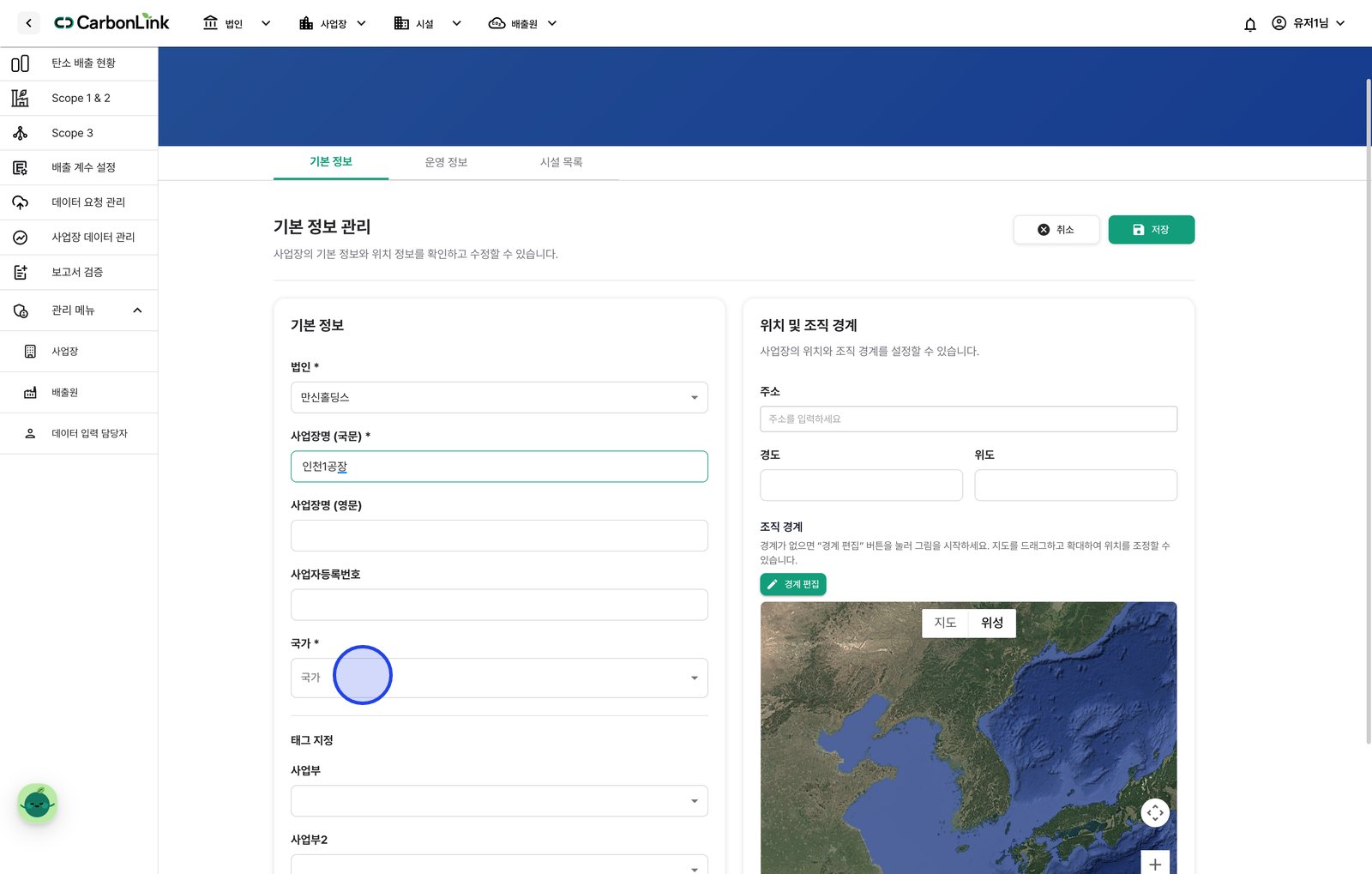This screenshot has height=874, width=1372.
Task: Switch the map to 지도 view
Action: pos(945,623)
